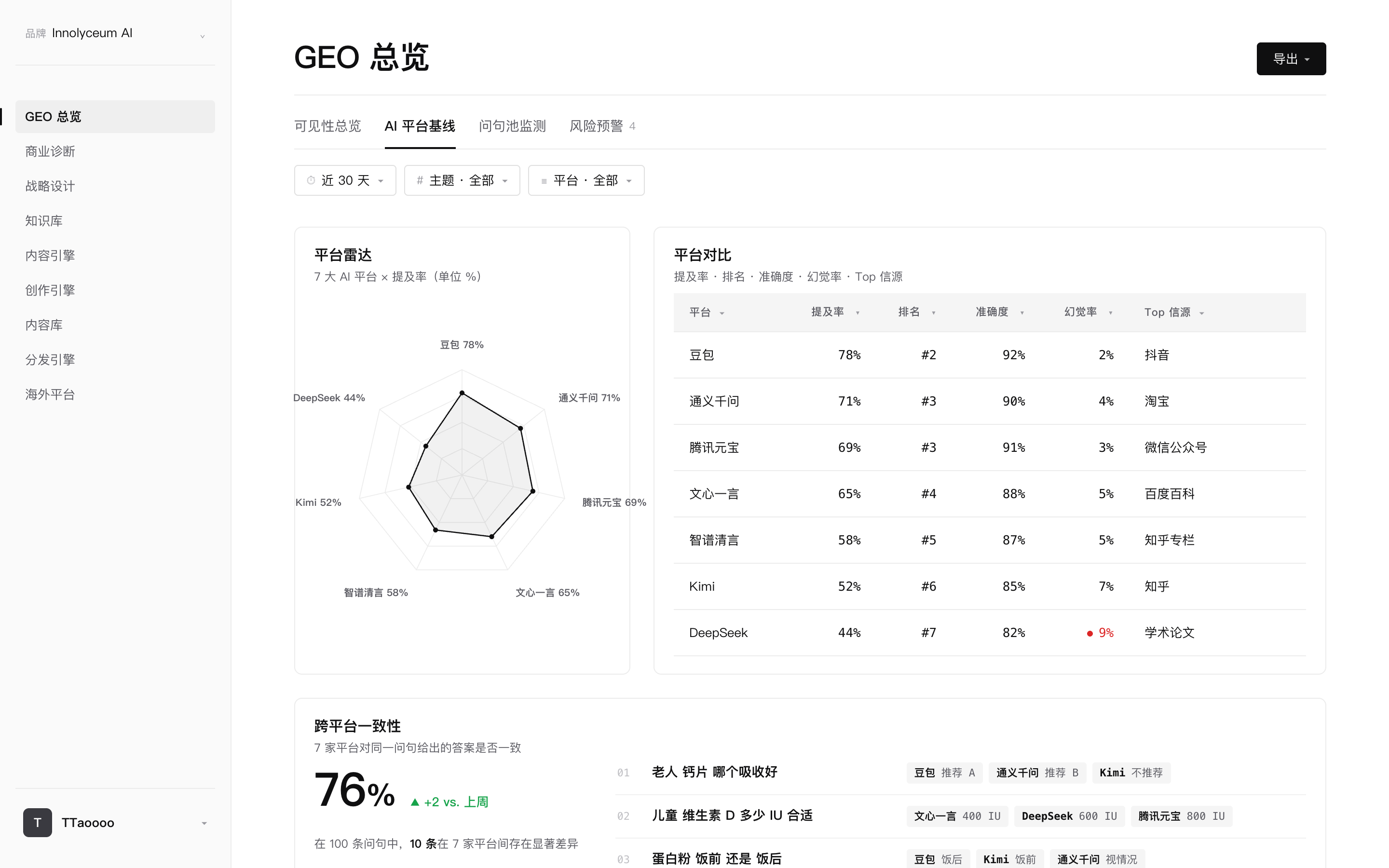1389x868 pixels.
Task: Click the DeepSeek row in the comparison table
Action: pos(990,633)
